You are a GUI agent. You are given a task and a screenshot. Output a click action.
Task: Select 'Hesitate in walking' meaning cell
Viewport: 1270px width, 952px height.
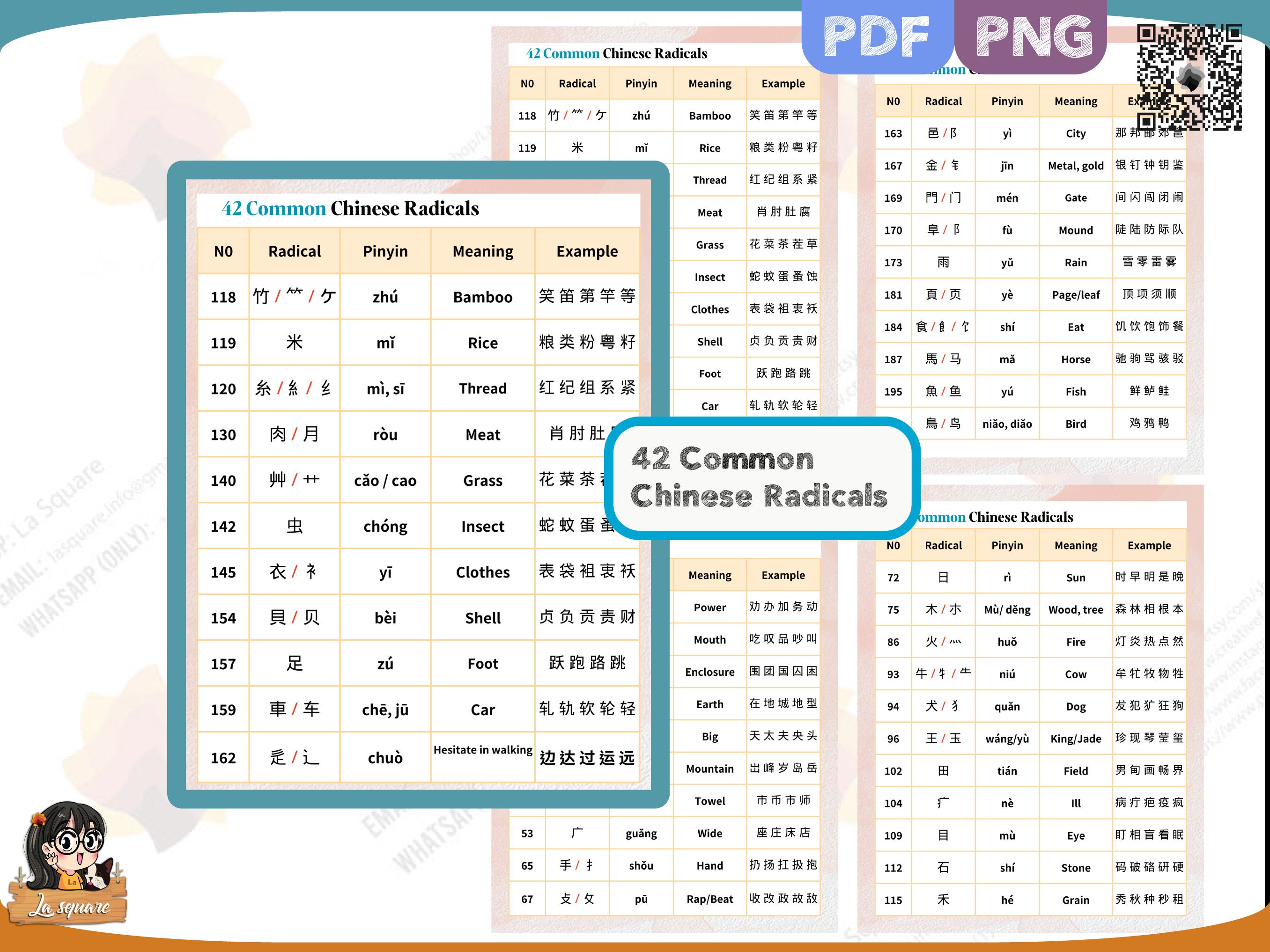[x=483, y=757]
